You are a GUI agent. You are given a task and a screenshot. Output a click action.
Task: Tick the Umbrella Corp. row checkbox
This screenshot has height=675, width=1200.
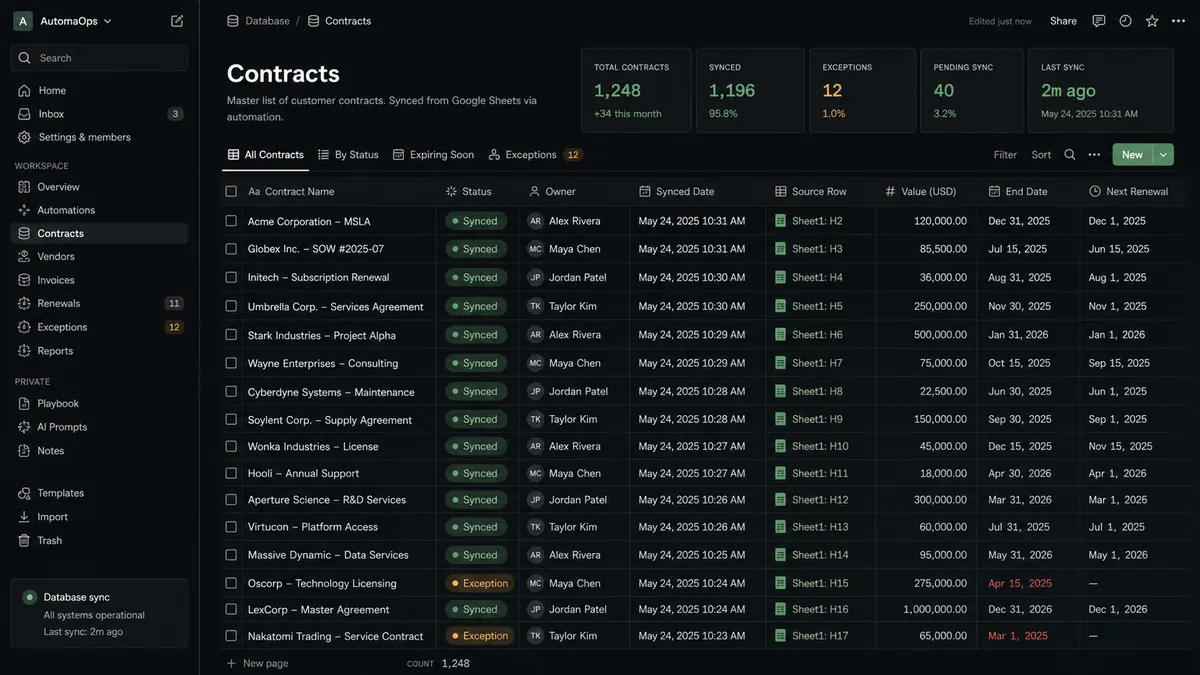231,306
